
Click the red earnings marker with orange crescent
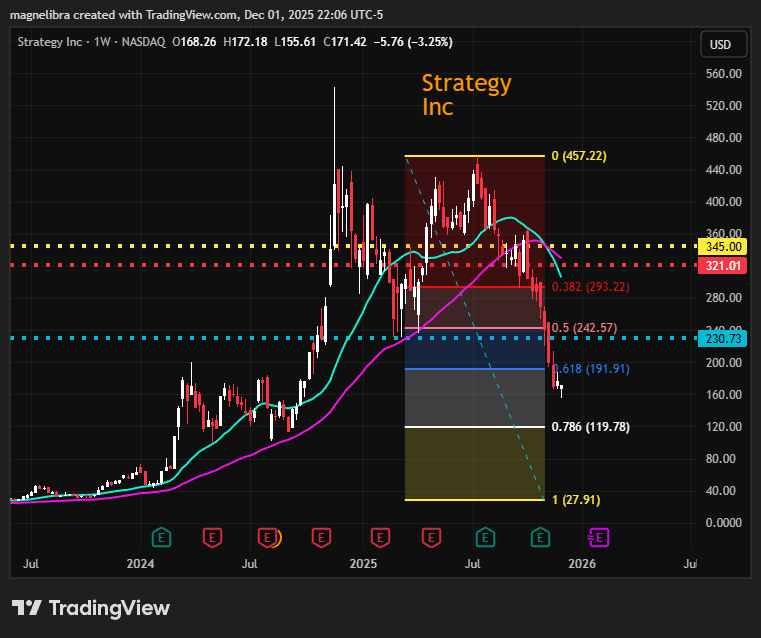pos(268,538)
